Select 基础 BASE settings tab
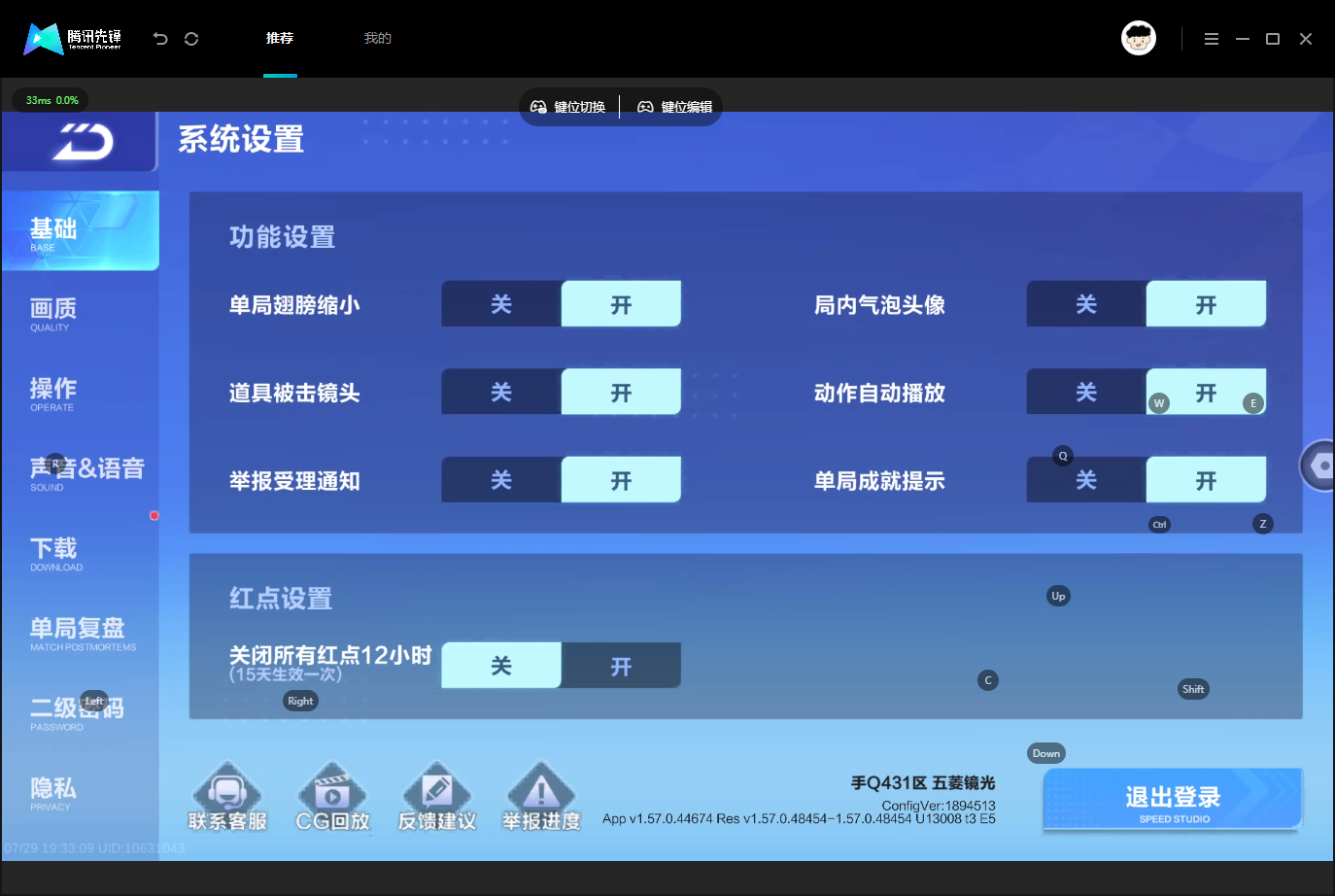Screen dimensions: 1335x896 81,231
